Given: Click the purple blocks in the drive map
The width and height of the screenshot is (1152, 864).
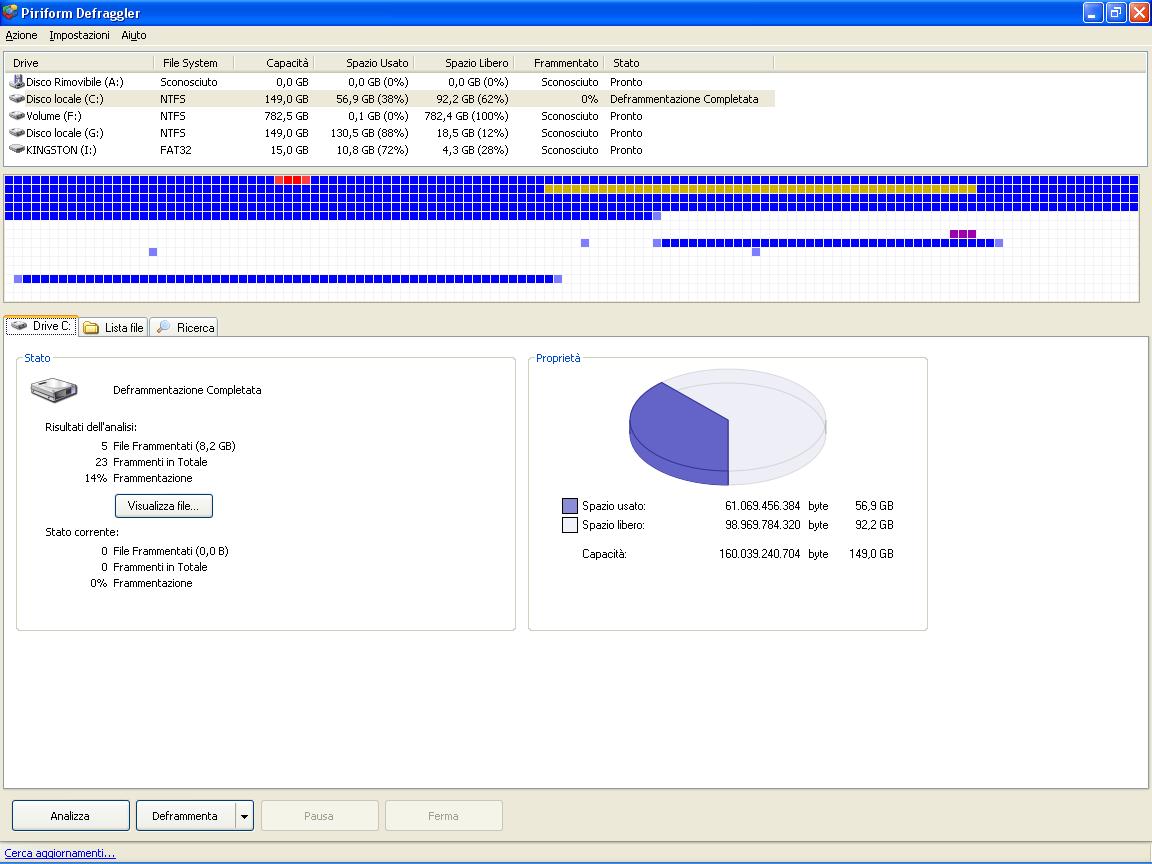Looking at the screenshot, I should [962, 234].
